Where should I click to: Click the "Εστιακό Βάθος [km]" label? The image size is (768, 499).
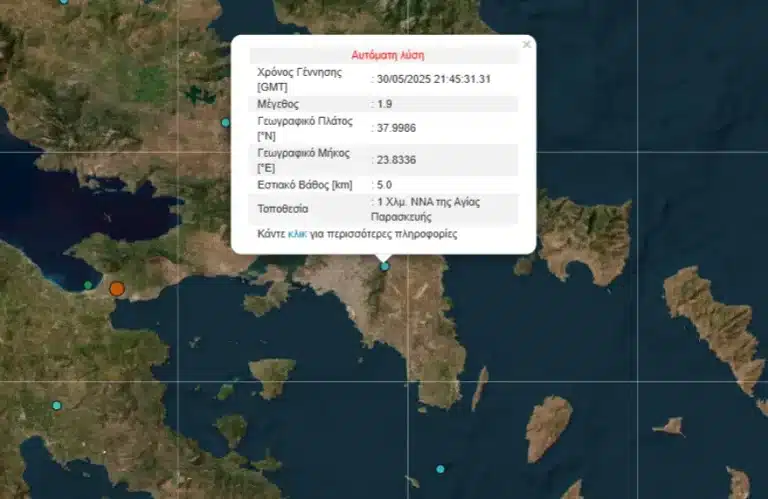tap(305, 185)
